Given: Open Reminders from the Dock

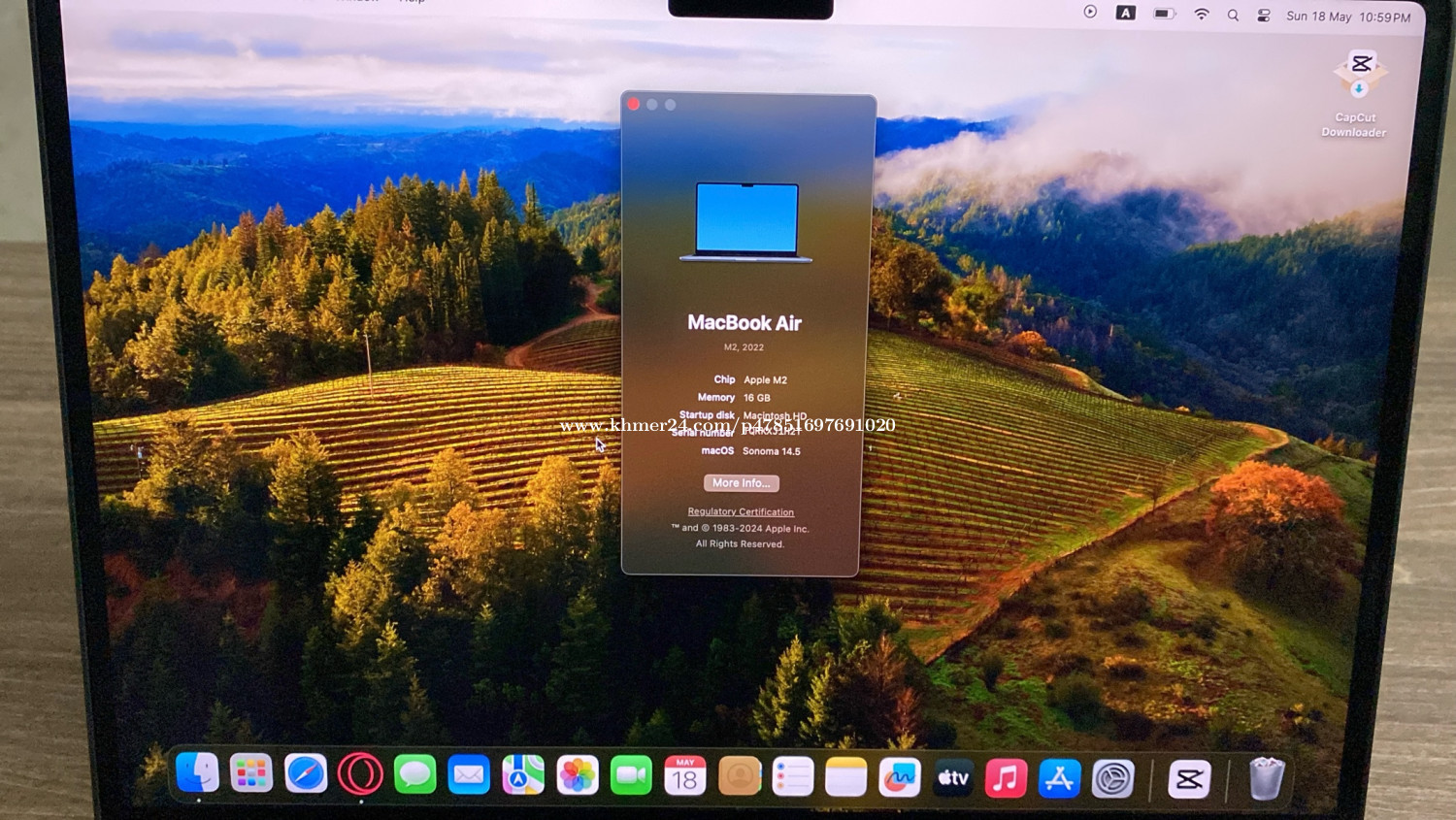Looking at the screenshot, I should pyautogui.click(x=793, y=776).
